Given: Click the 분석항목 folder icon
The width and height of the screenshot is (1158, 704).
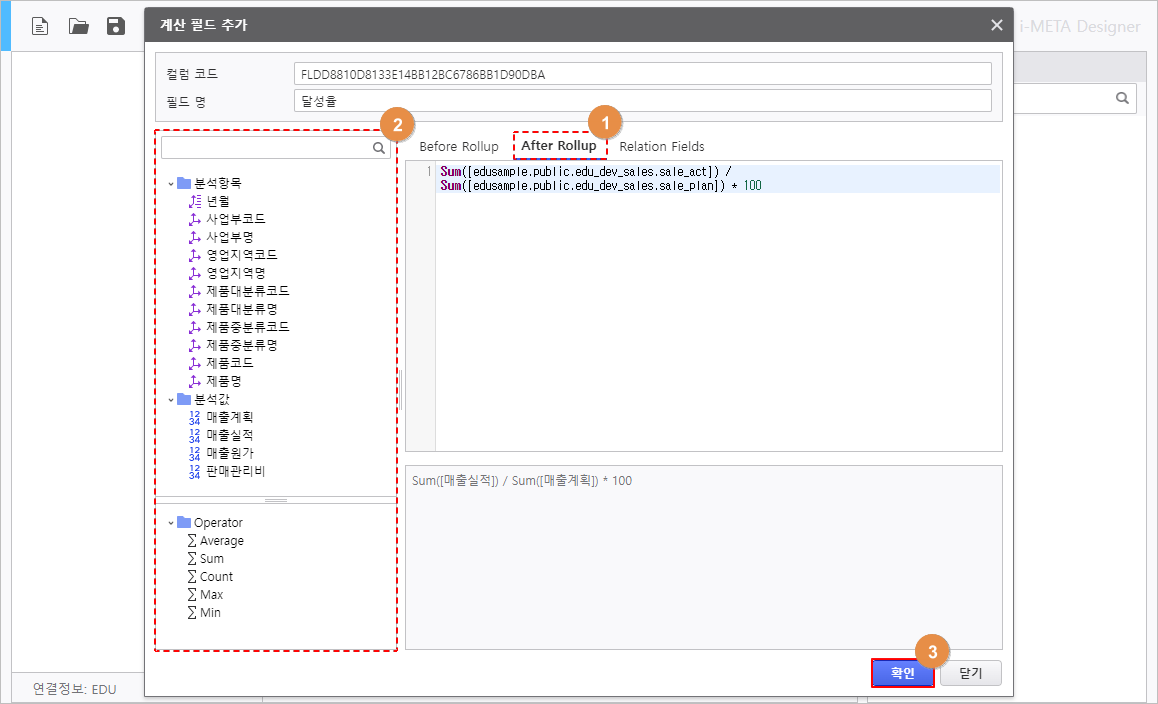Looking at the screenshot, I should click(184, 182).
